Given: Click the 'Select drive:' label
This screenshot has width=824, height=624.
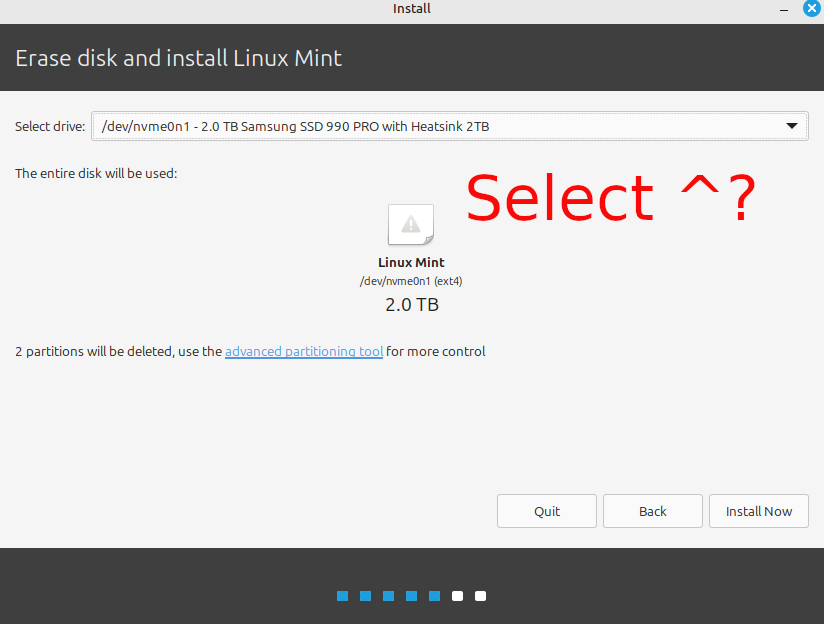Looking at the screenshot, I should tap(50, 127).
